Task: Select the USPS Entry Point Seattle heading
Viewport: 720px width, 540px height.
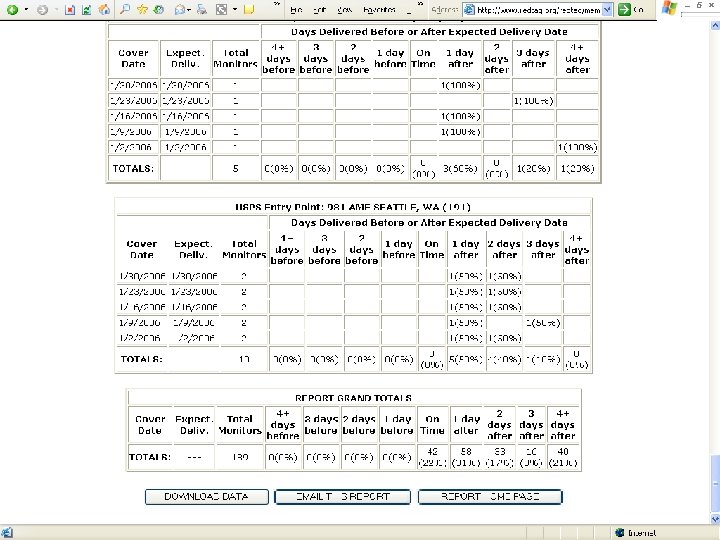Action: click(353, 207)
